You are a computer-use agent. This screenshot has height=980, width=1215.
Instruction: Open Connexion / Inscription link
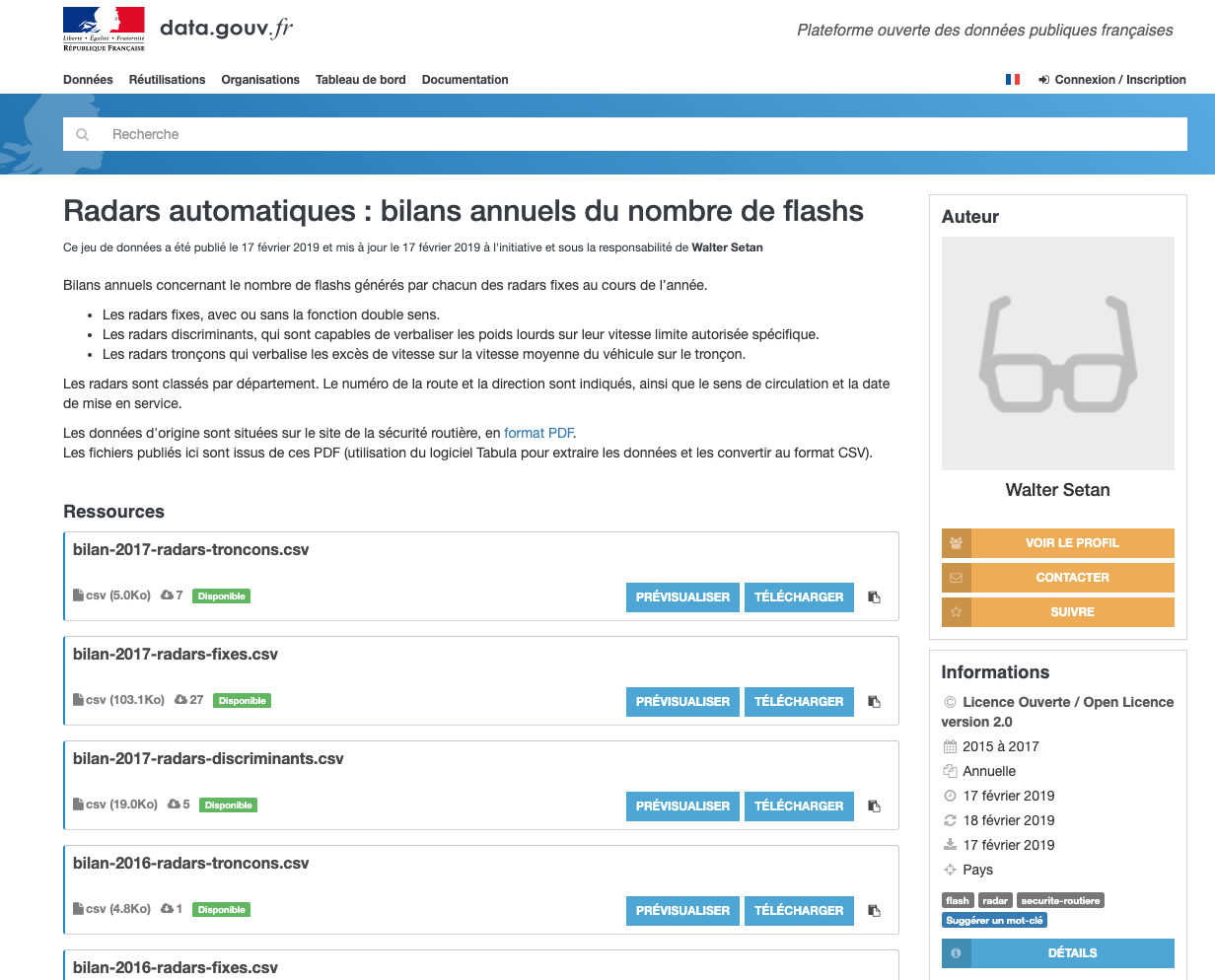(1119, 80)
